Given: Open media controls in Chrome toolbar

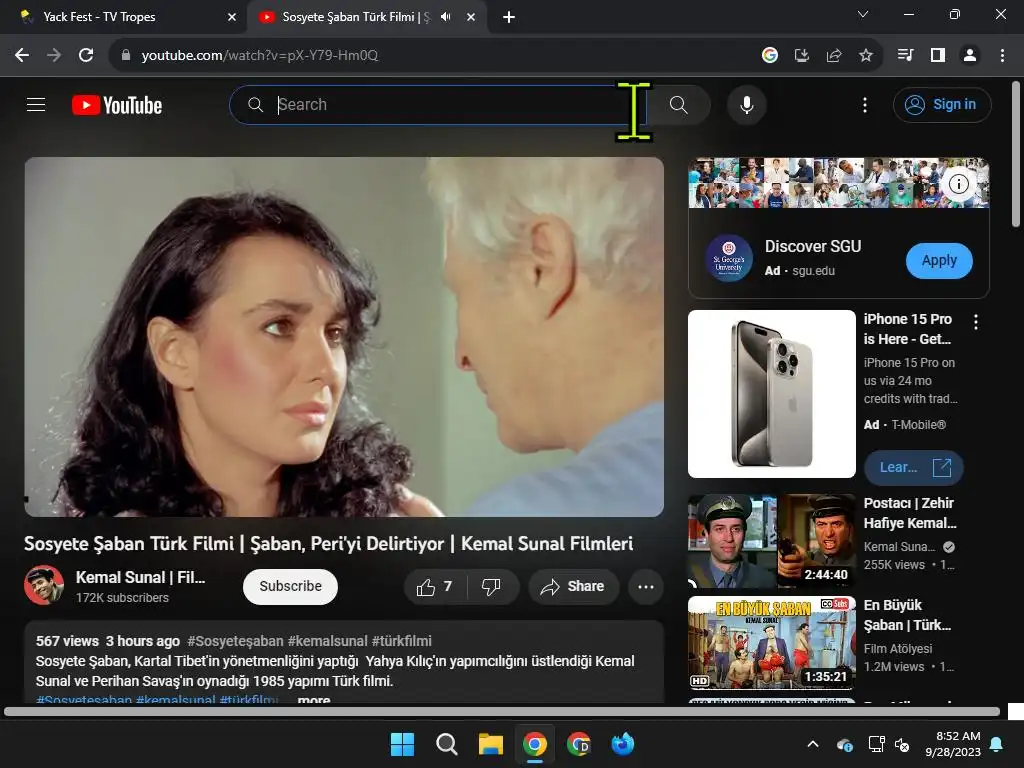Looking at the screenshot, I should click(x=905, y=55).
